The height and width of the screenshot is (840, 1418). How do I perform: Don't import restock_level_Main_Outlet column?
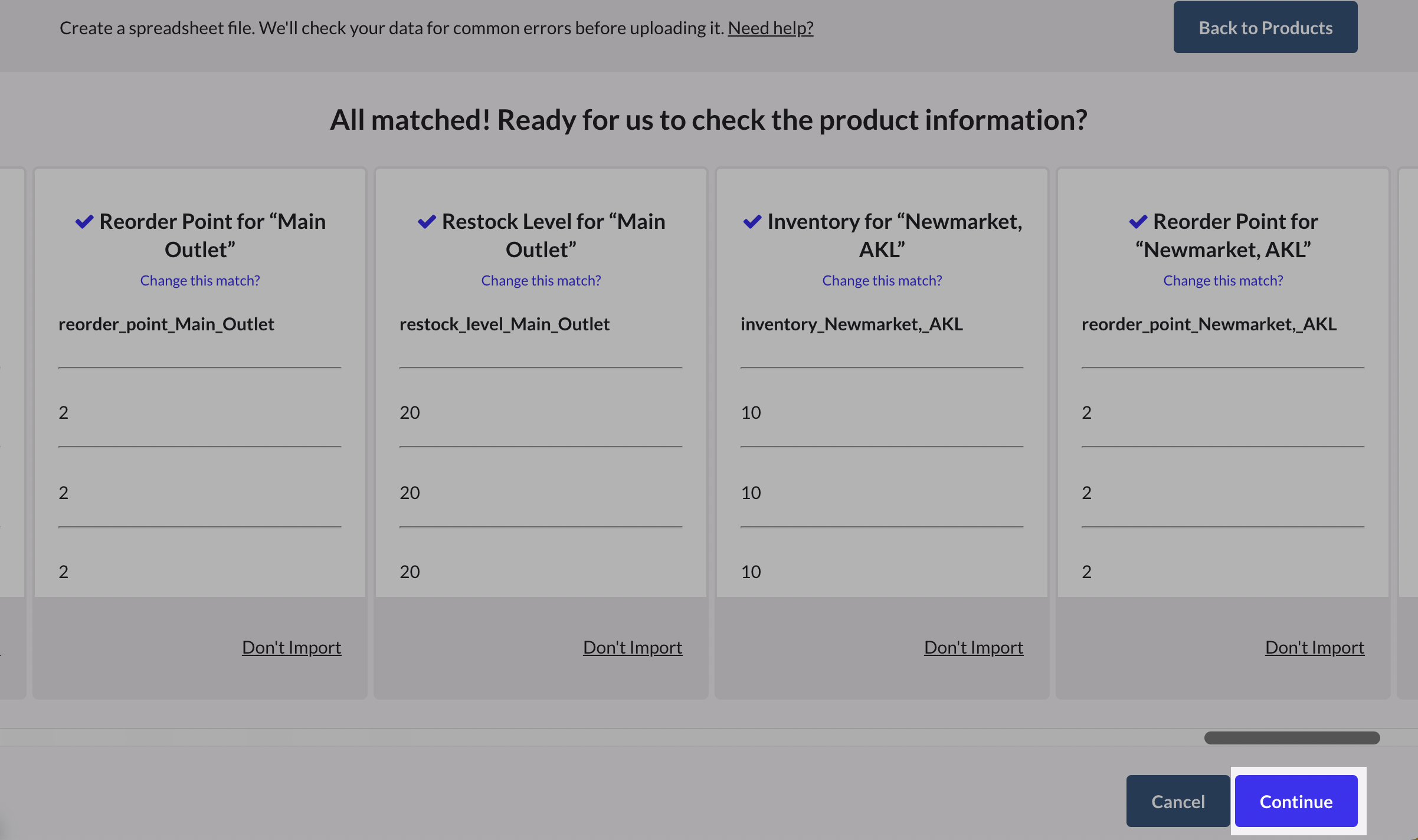point(632,647)
